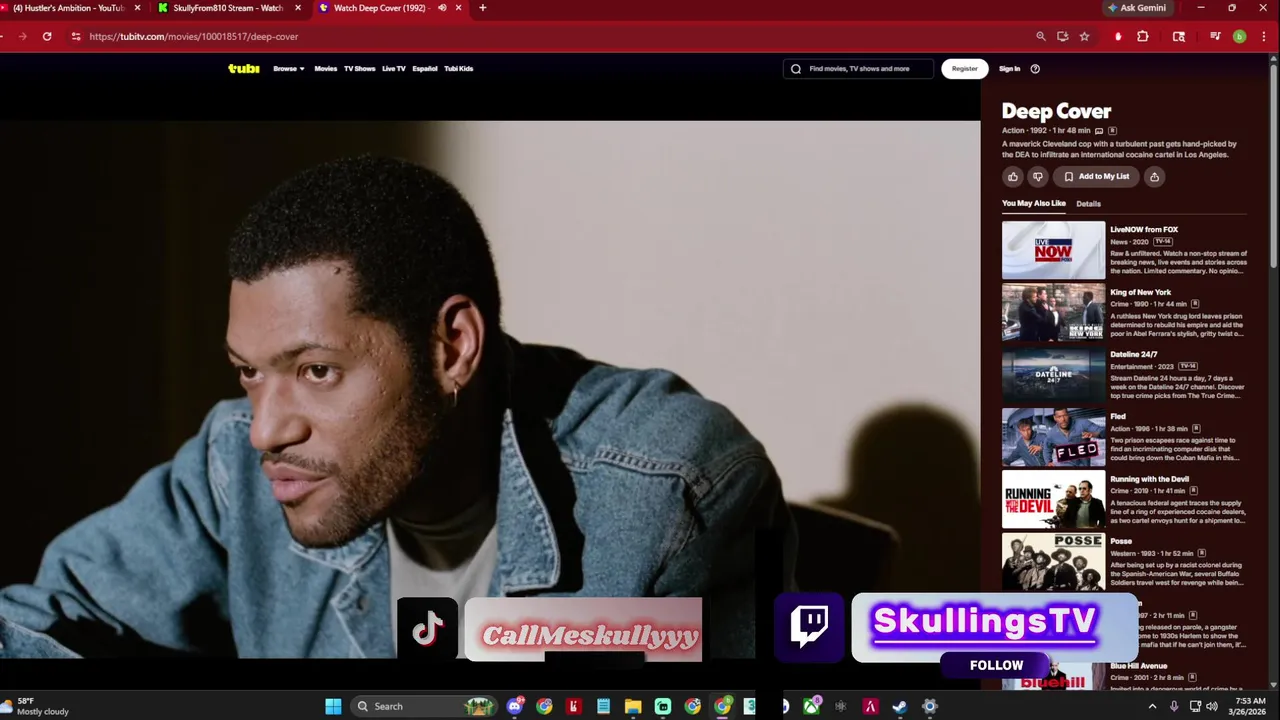Reload the page with the refresh icon
Image resolution: width=1280 pixels, height=720 pixels.
pyautogui.click(x=47, y=36)
